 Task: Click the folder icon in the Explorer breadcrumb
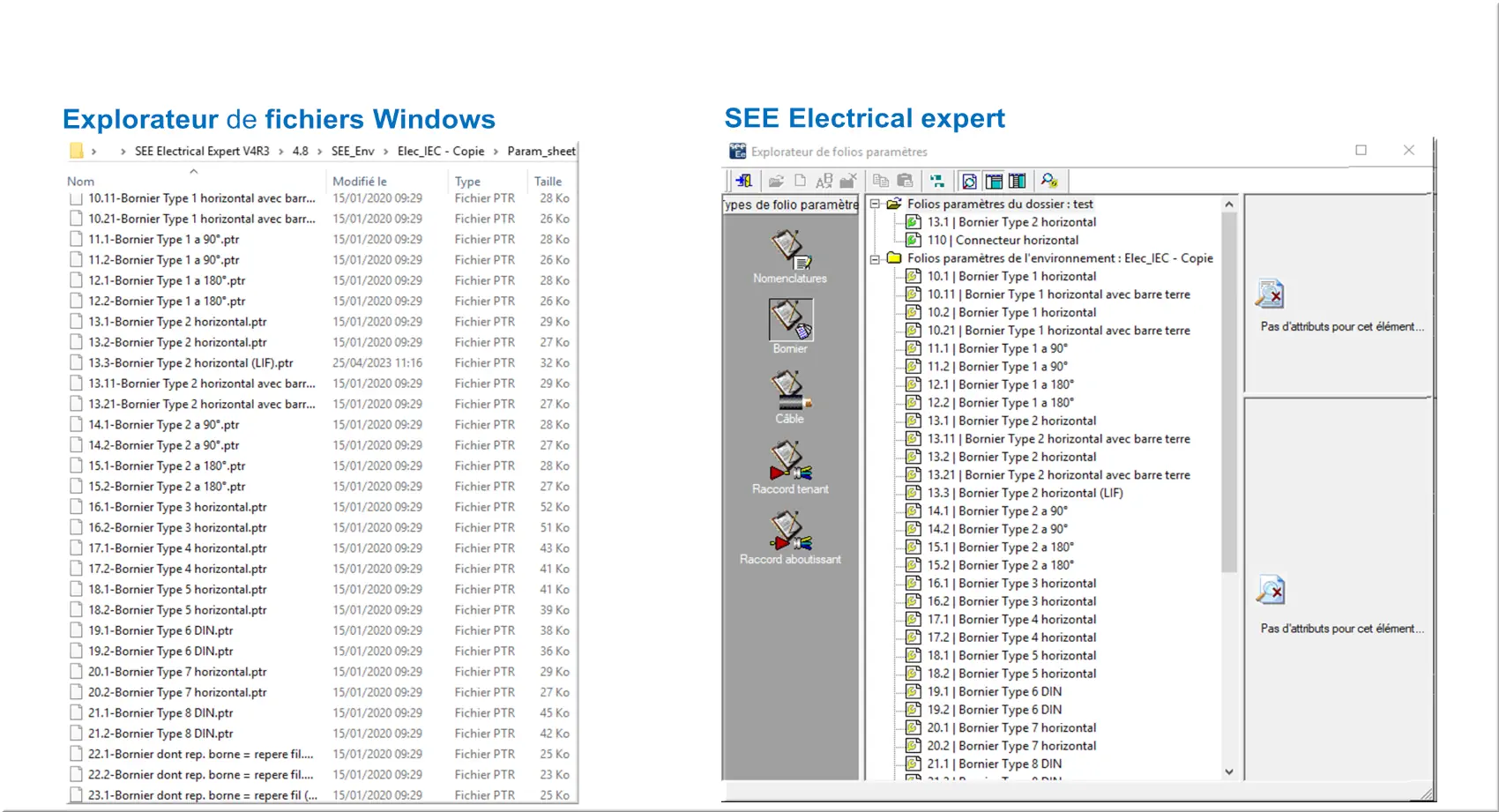tap(77, 151)
